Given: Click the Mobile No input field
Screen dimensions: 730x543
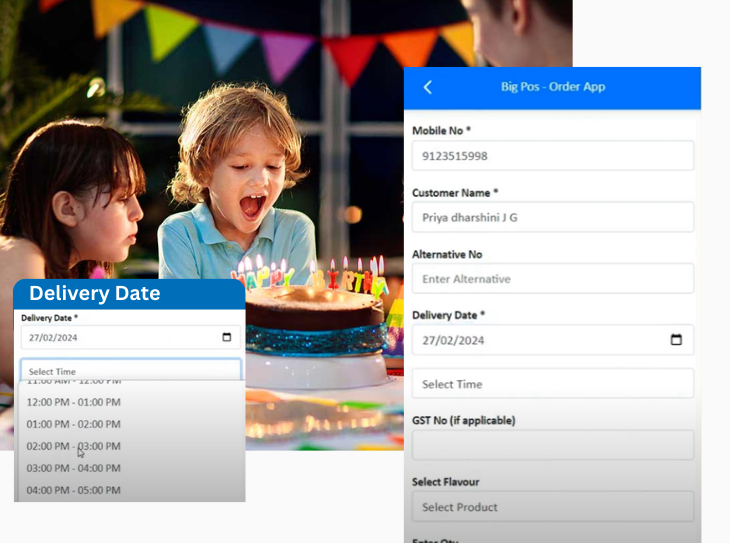Looking at the screenshot, I should click(x=553, y=156).
